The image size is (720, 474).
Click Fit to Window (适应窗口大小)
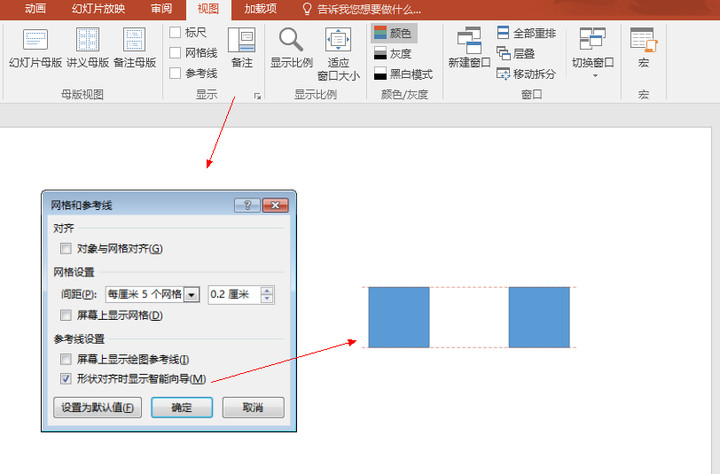coord(338,54)
